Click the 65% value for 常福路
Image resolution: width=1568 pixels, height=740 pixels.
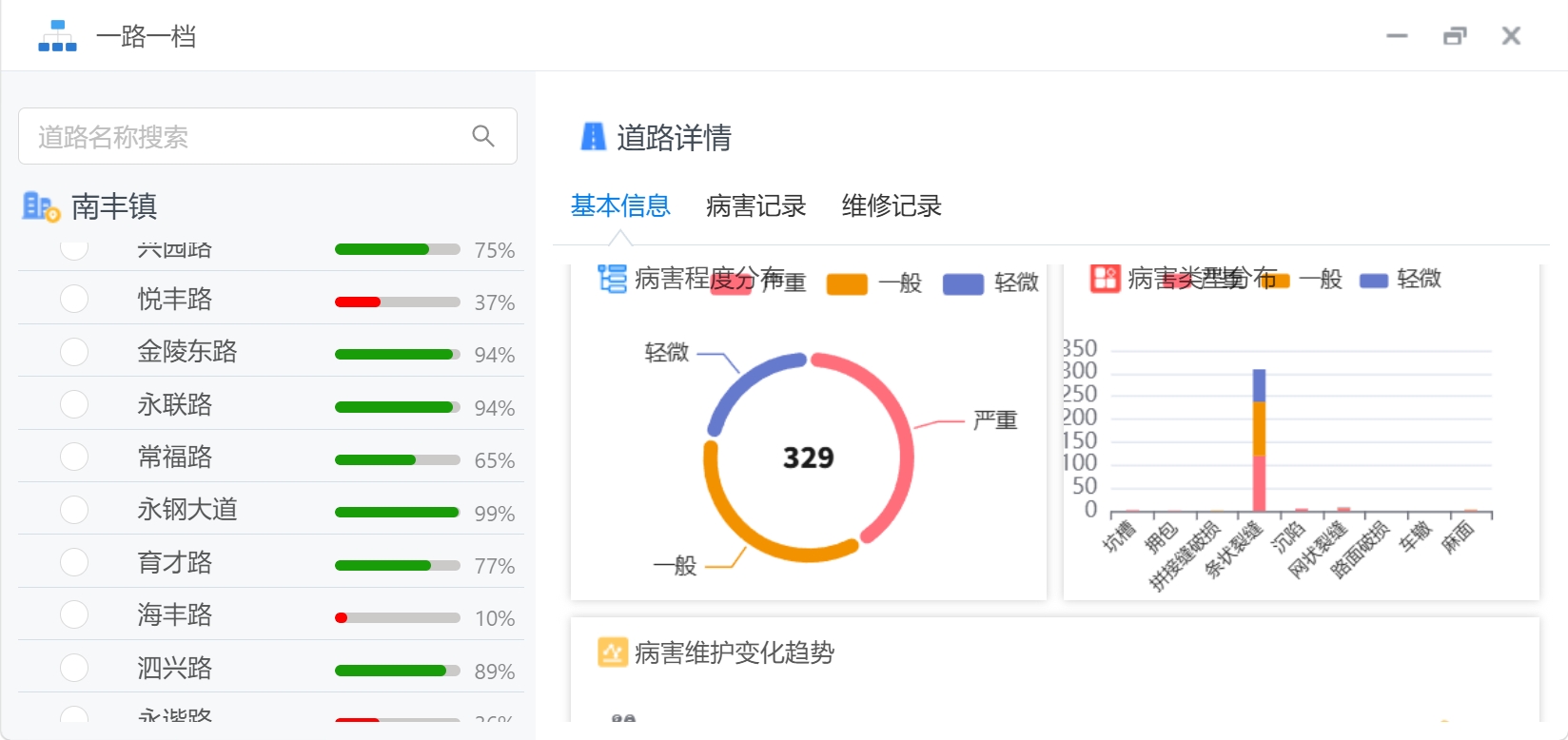[x=495, y=460]
